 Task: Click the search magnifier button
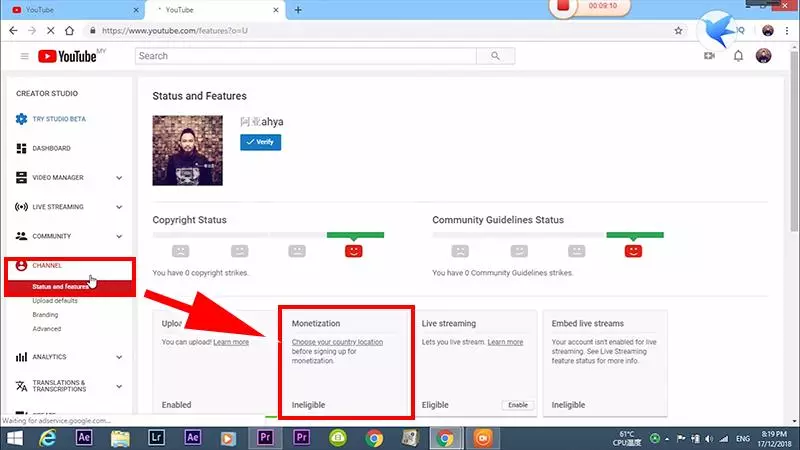[x=495, y=56]
